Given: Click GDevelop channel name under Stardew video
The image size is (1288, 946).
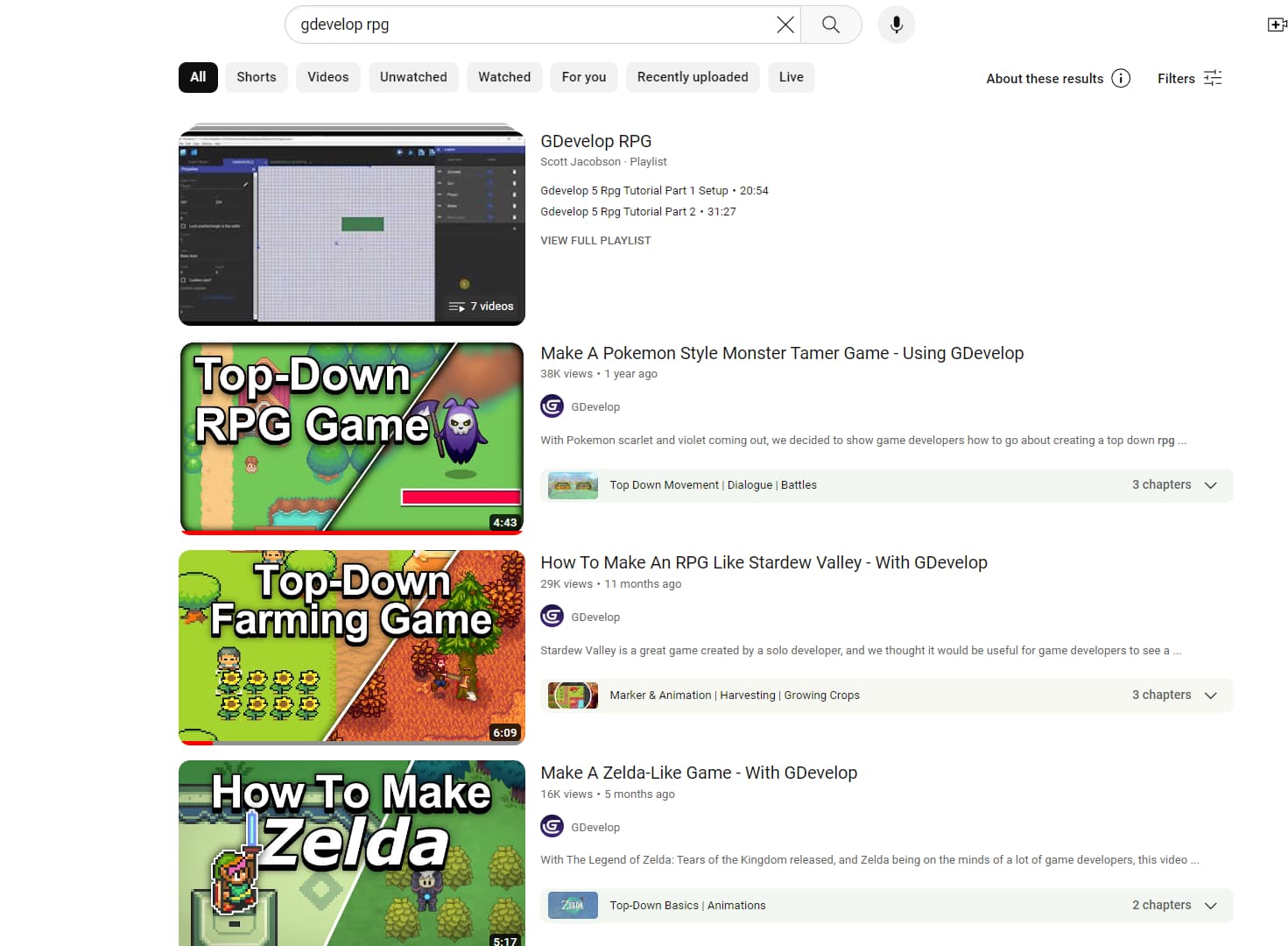Looking at the screenshot, I should point(595,618).
